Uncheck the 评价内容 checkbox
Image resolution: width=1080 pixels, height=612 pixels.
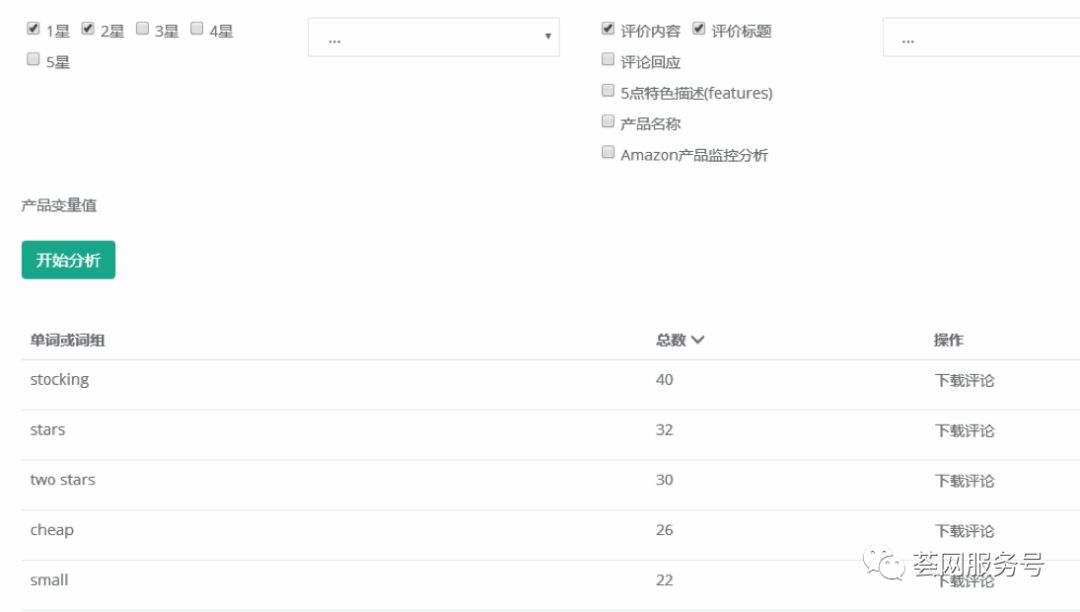tap(608, 29)
